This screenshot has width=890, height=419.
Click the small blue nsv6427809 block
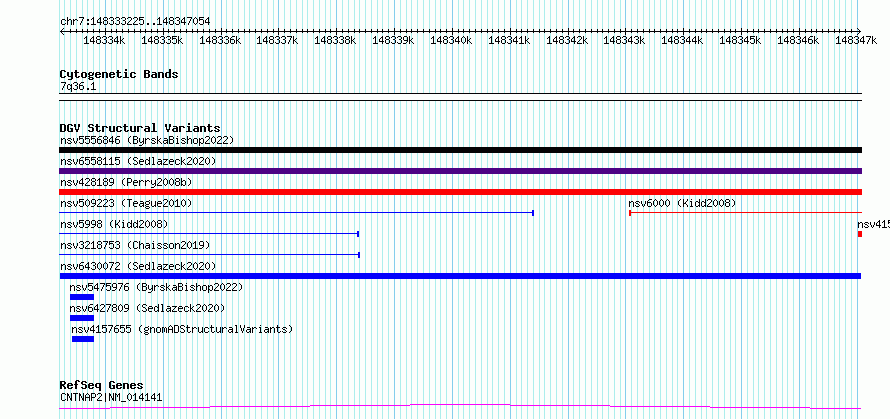point(82,318)
